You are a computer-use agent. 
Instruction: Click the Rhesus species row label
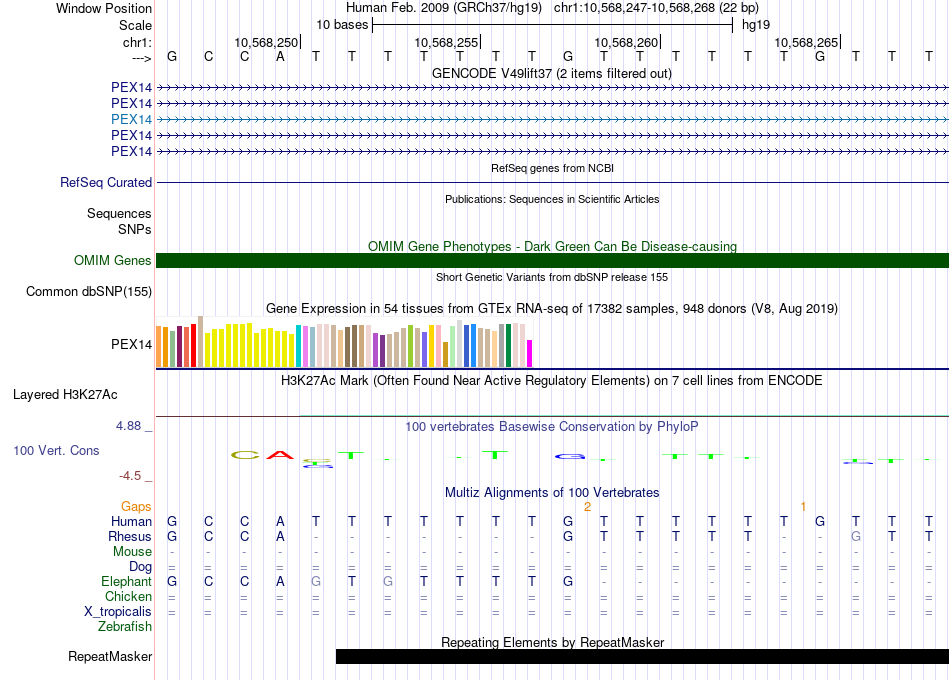pyautogui.click(x=129, y=537)
